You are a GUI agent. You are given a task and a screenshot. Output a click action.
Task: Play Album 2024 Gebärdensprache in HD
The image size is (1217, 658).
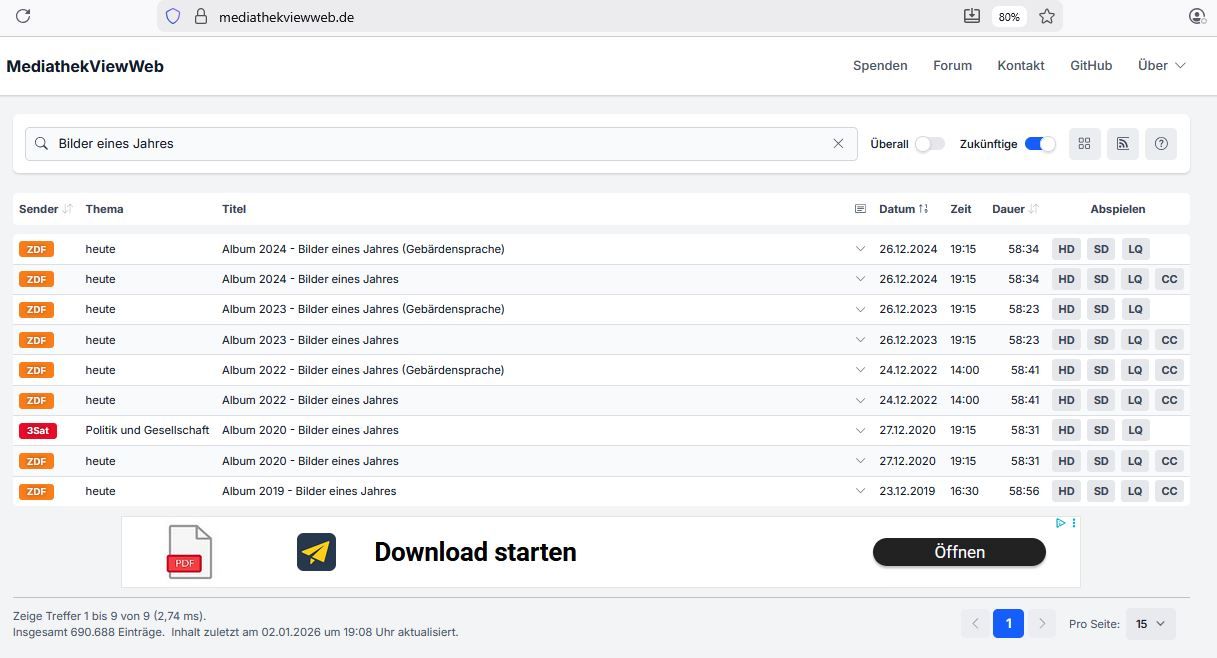coord(1066,249)
